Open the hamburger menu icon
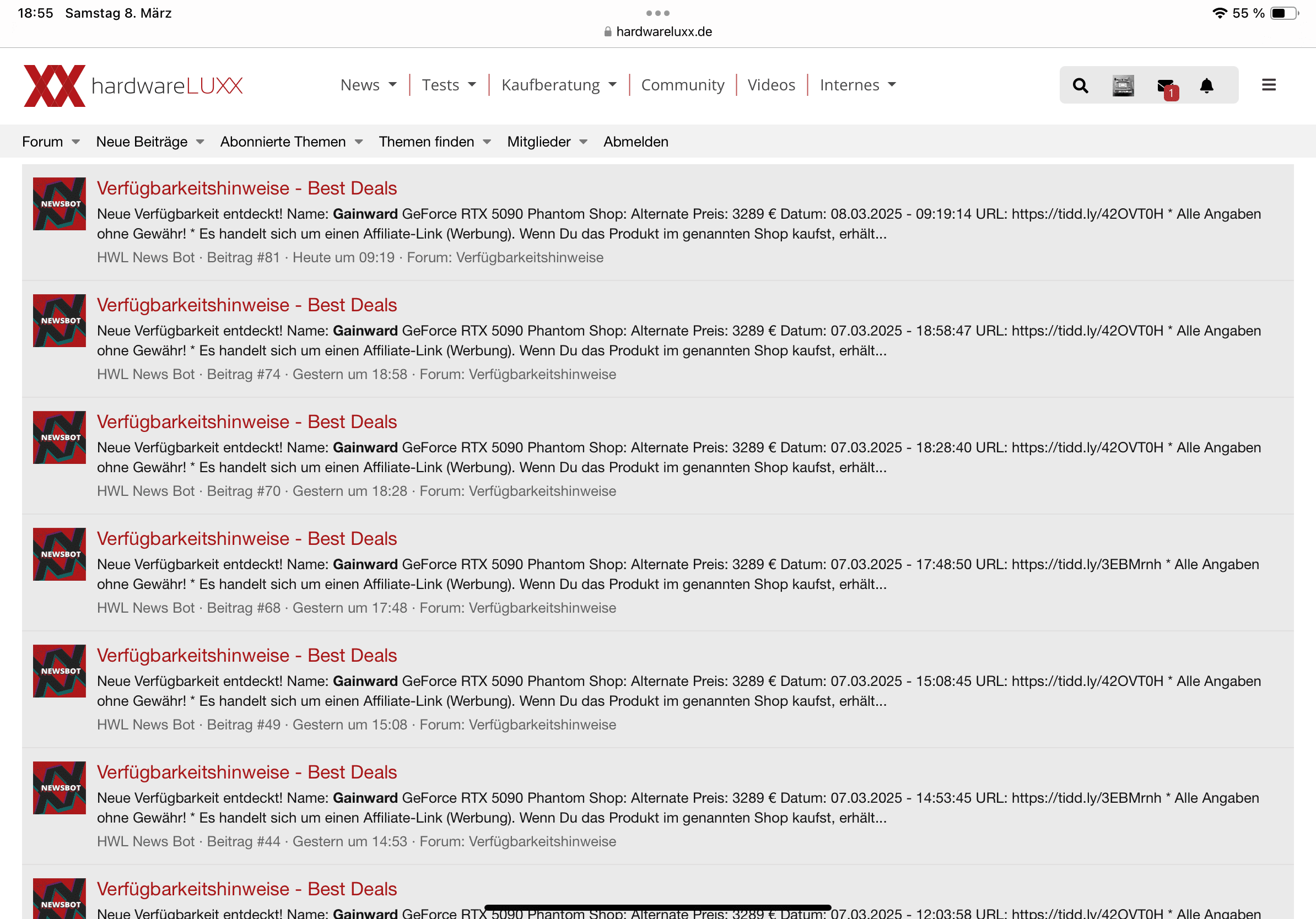1316x919 pixels. pos(1269,85)
